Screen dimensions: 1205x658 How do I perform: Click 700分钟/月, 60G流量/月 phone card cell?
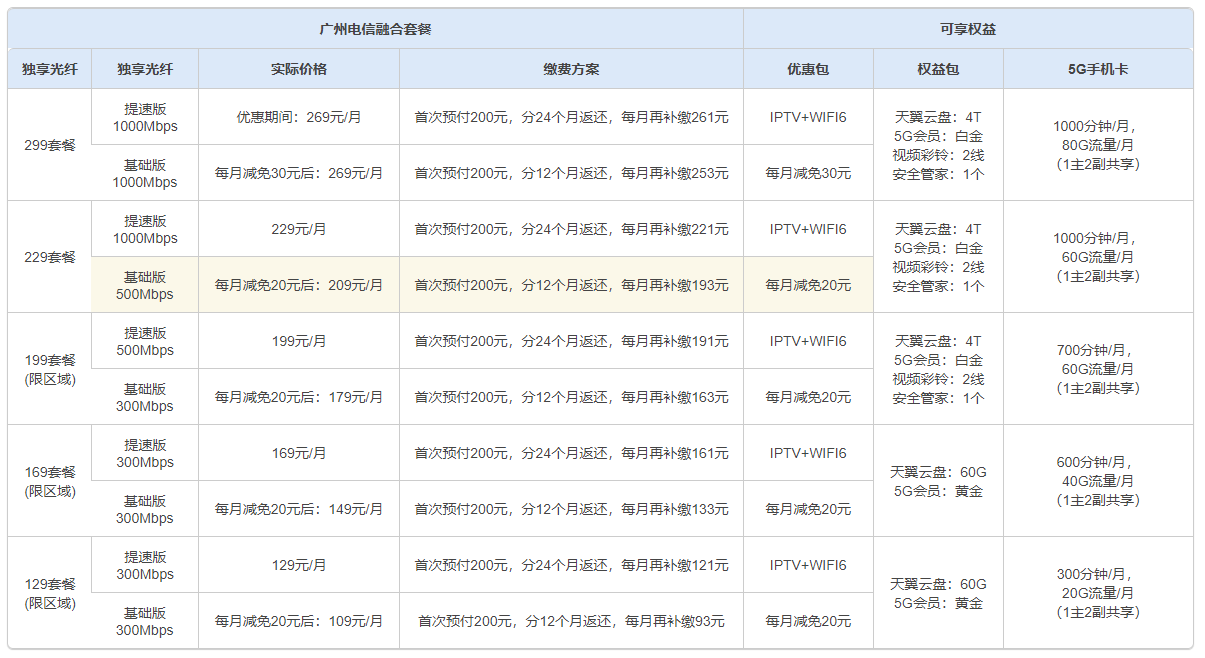tap(1098, 369)
